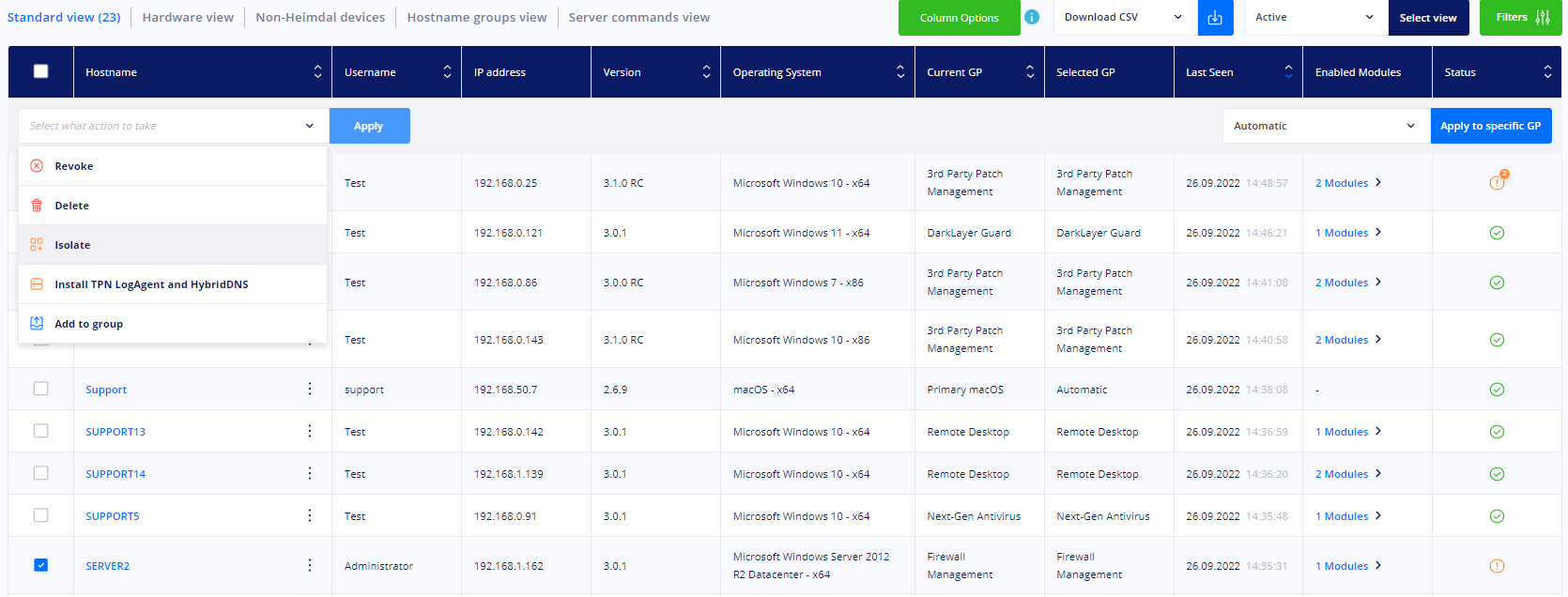Click the green status check for 192.168.0.121

(x=1498, y=233)
